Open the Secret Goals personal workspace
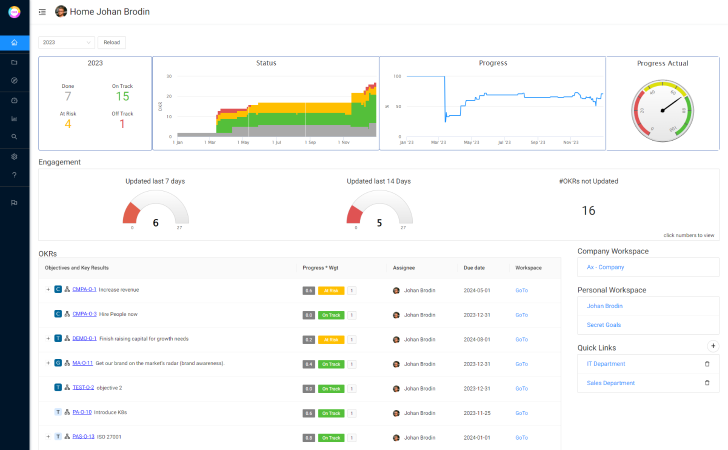 tap(605, 325)
